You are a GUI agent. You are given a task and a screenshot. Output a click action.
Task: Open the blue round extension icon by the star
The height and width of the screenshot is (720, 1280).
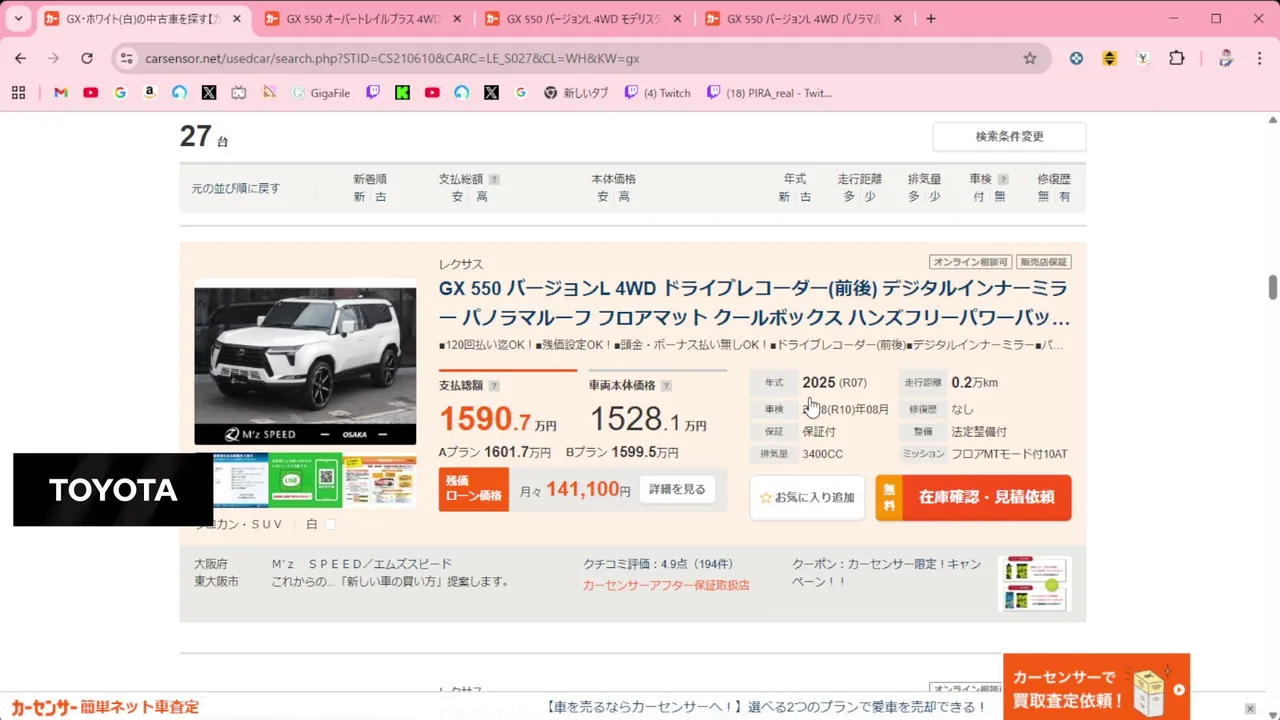click(1076, 58)
